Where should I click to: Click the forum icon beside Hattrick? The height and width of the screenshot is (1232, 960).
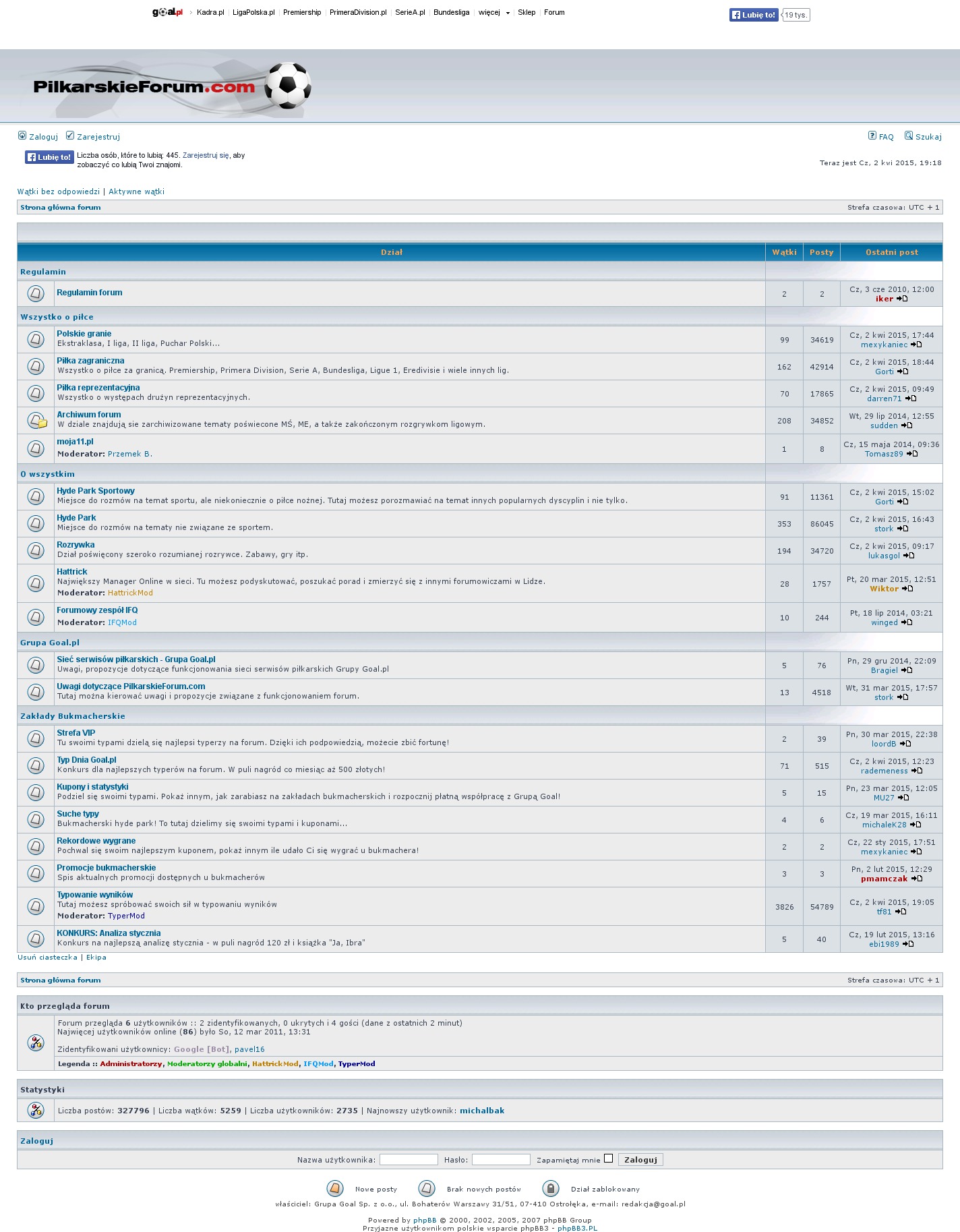[36, 583]
